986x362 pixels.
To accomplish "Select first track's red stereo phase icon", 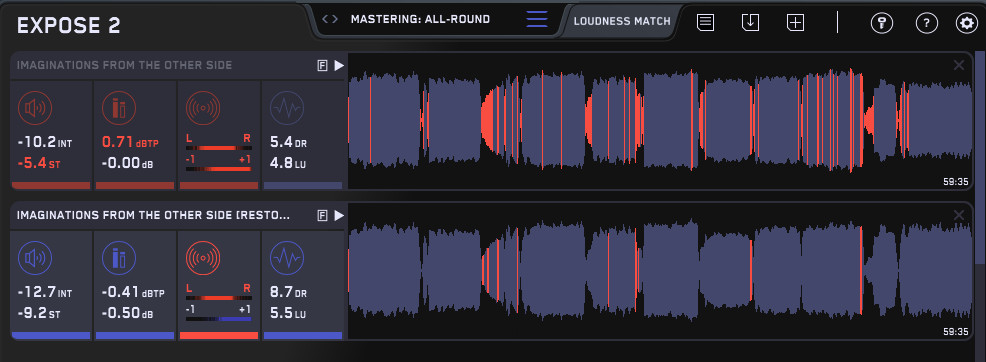I will click(203, 108).
